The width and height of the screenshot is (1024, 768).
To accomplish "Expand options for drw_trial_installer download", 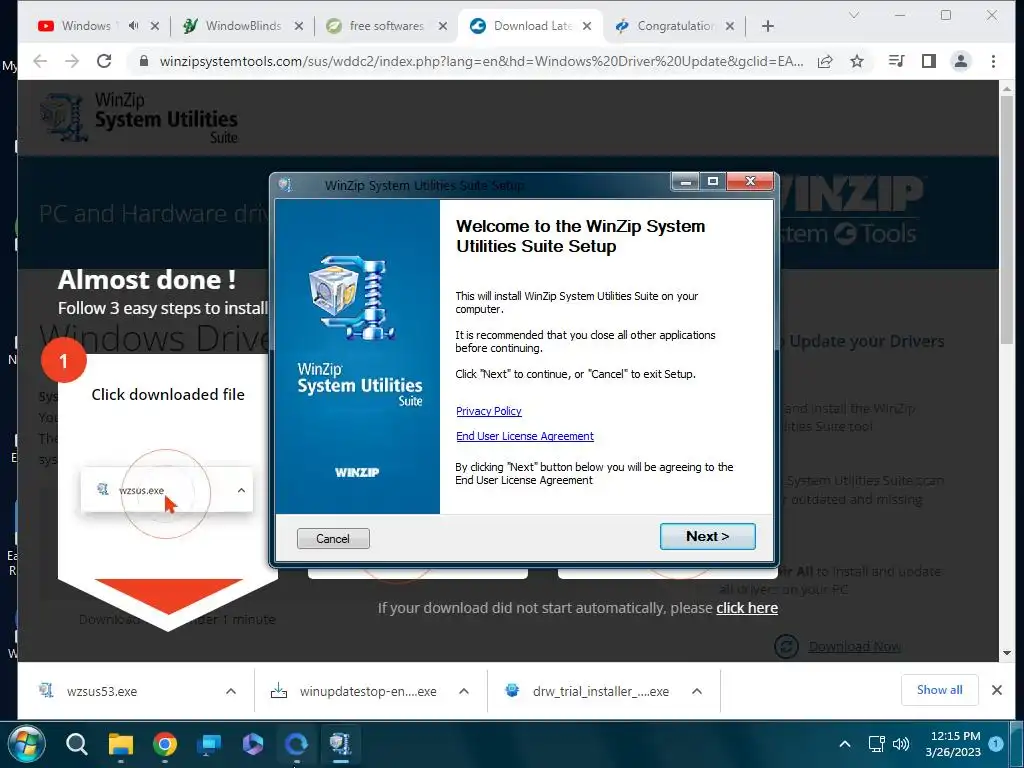I will click(x=697, y=691).
